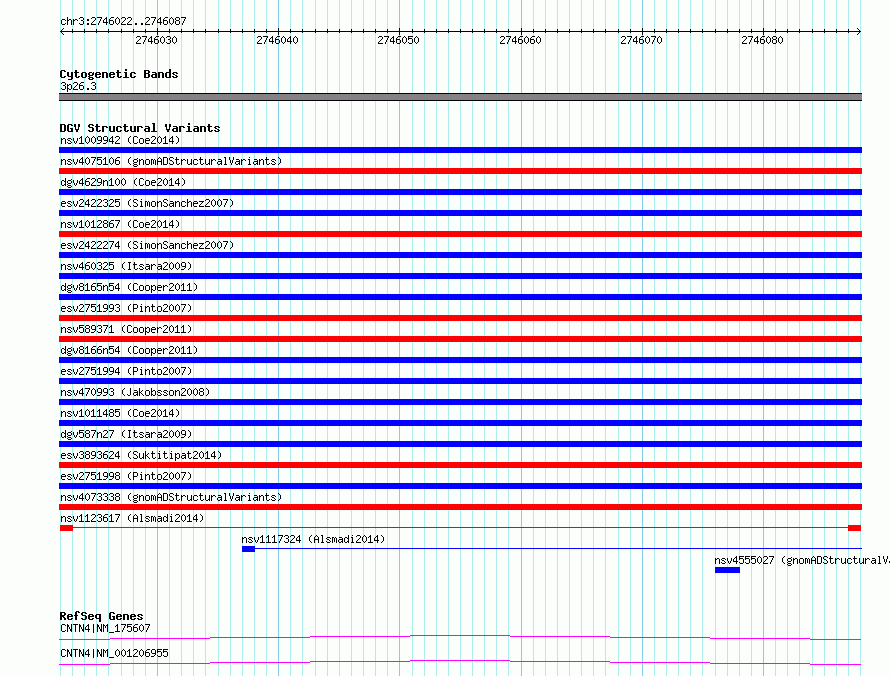Click ruler position 2746060
890x676 pixels.
[520, 40]
